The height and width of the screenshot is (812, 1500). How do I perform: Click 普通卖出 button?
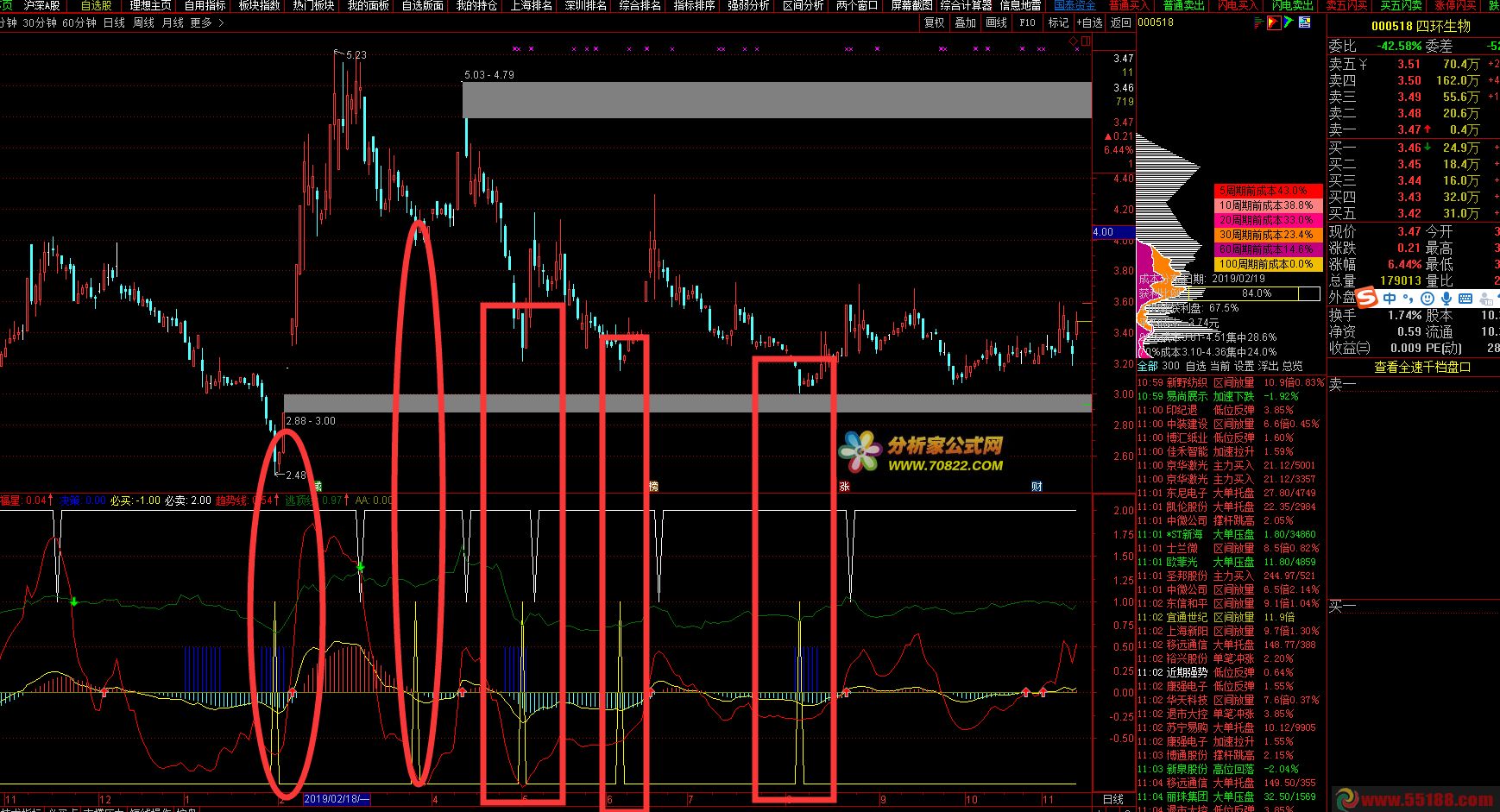pyautogui.click(x=1183, y=5)
